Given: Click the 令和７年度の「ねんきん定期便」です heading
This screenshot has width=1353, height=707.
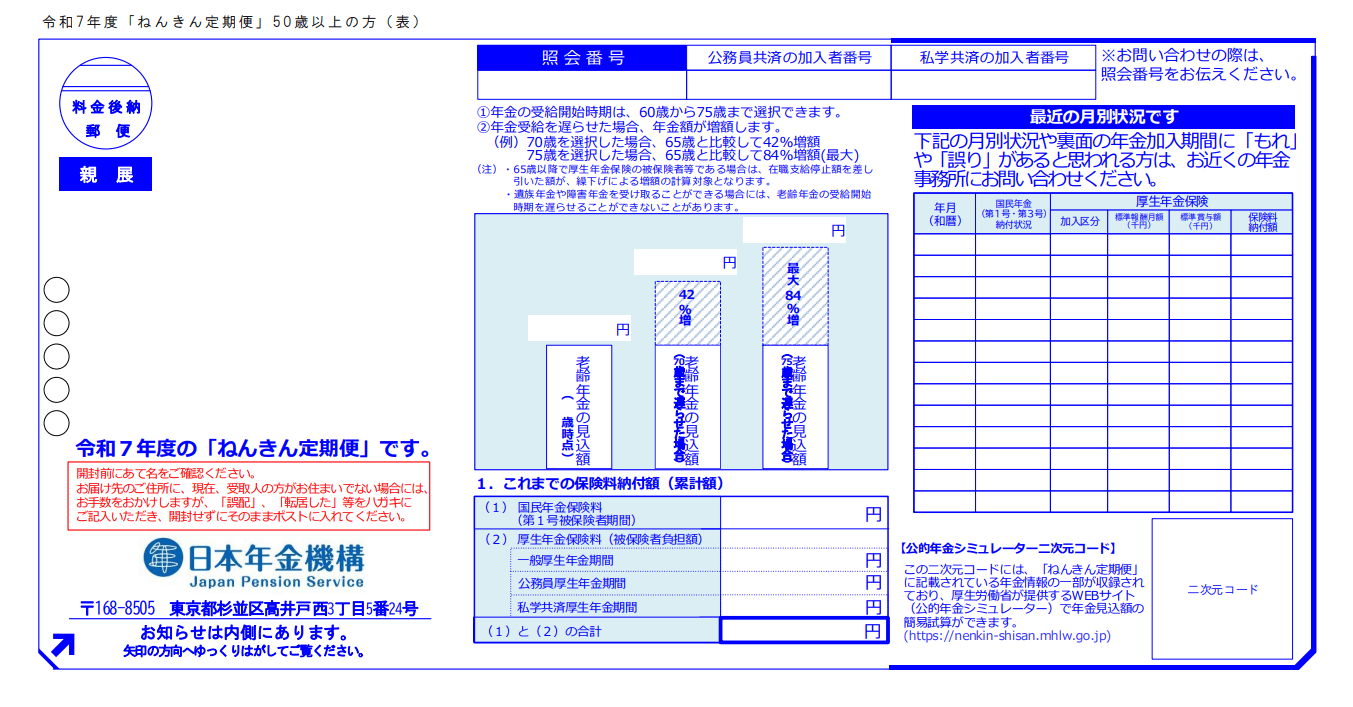Looking at the screenshot, I should click(x=254, y=448).
